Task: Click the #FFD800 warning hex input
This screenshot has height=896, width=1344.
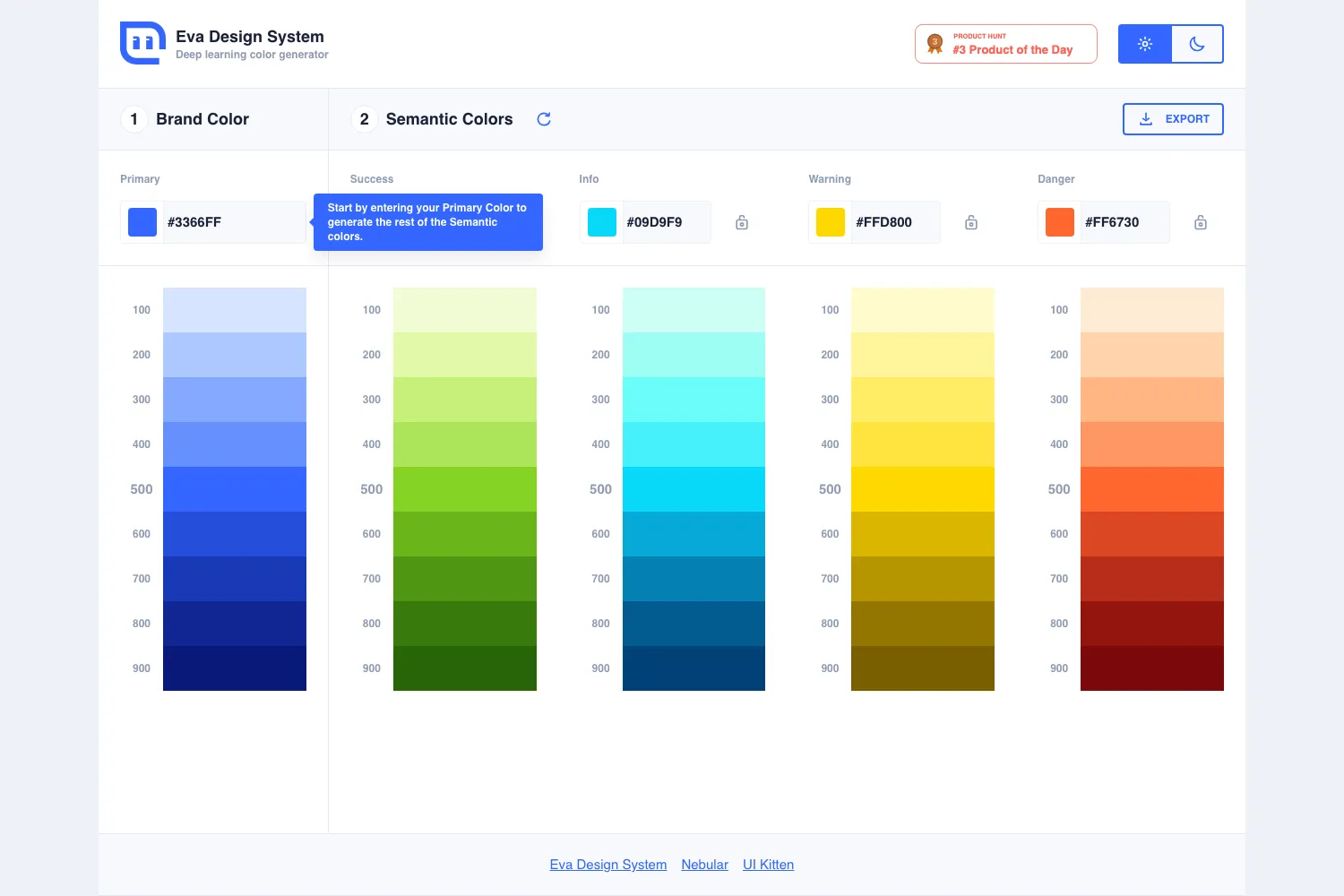Action: click(895, 222)
